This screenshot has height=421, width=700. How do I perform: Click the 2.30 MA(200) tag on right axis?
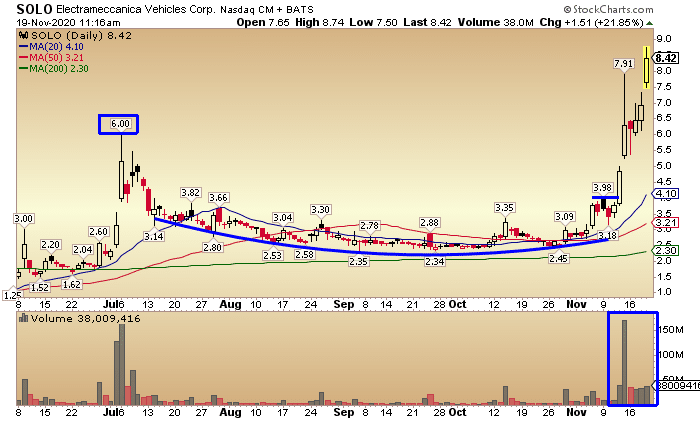[665, 251]
